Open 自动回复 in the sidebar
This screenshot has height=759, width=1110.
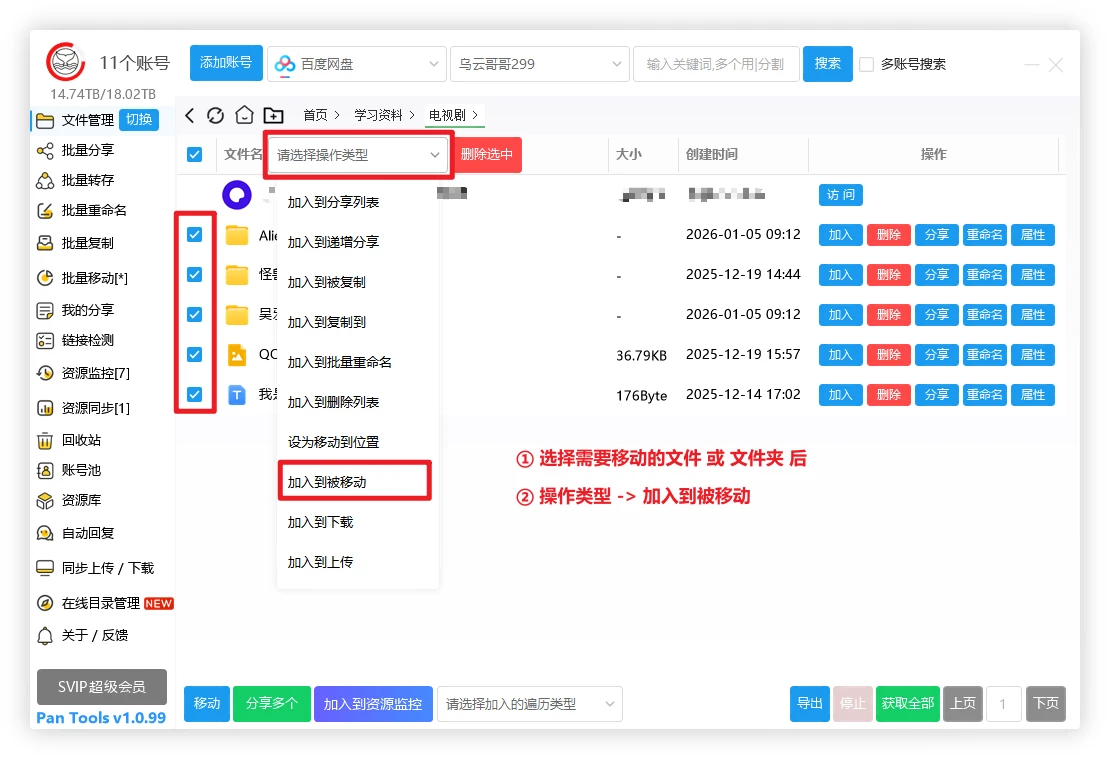[87, 533]
